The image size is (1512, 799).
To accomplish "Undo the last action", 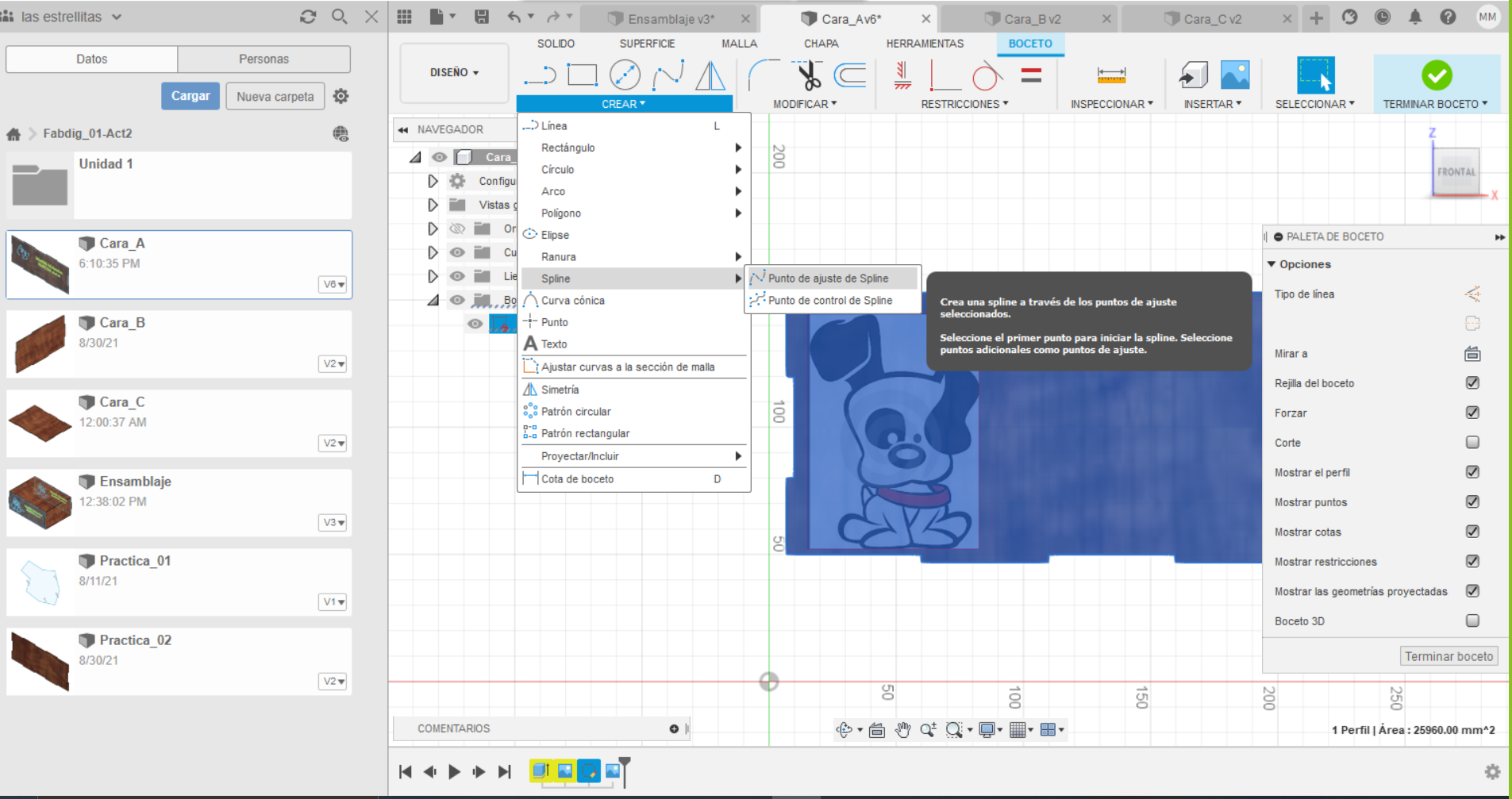I will 514,17.
